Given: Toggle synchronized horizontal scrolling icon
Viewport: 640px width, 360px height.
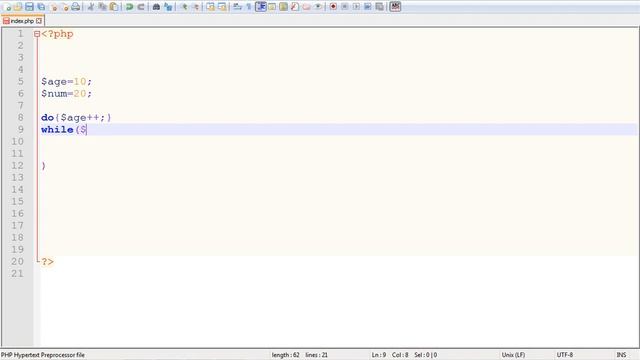Looking at the screenshot, I should (222, 7).
